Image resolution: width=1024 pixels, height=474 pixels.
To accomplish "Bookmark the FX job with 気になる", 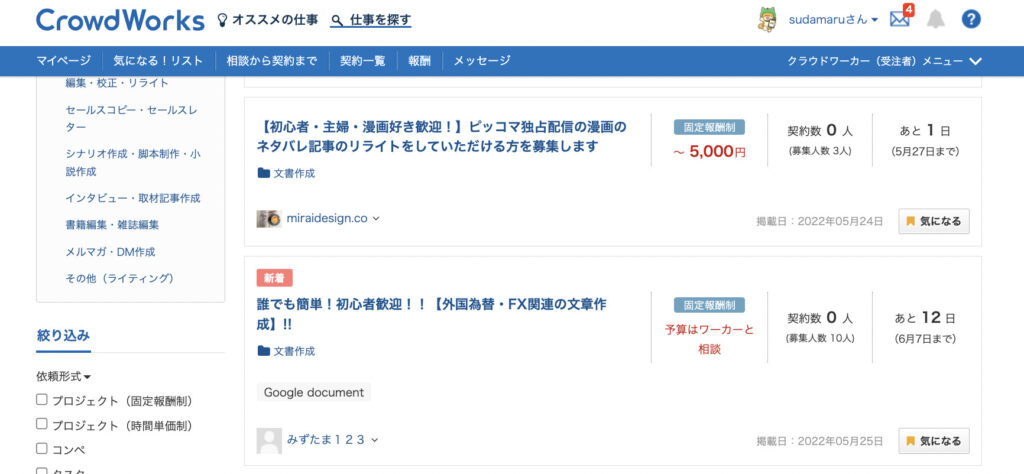I will tap(934, 441).
